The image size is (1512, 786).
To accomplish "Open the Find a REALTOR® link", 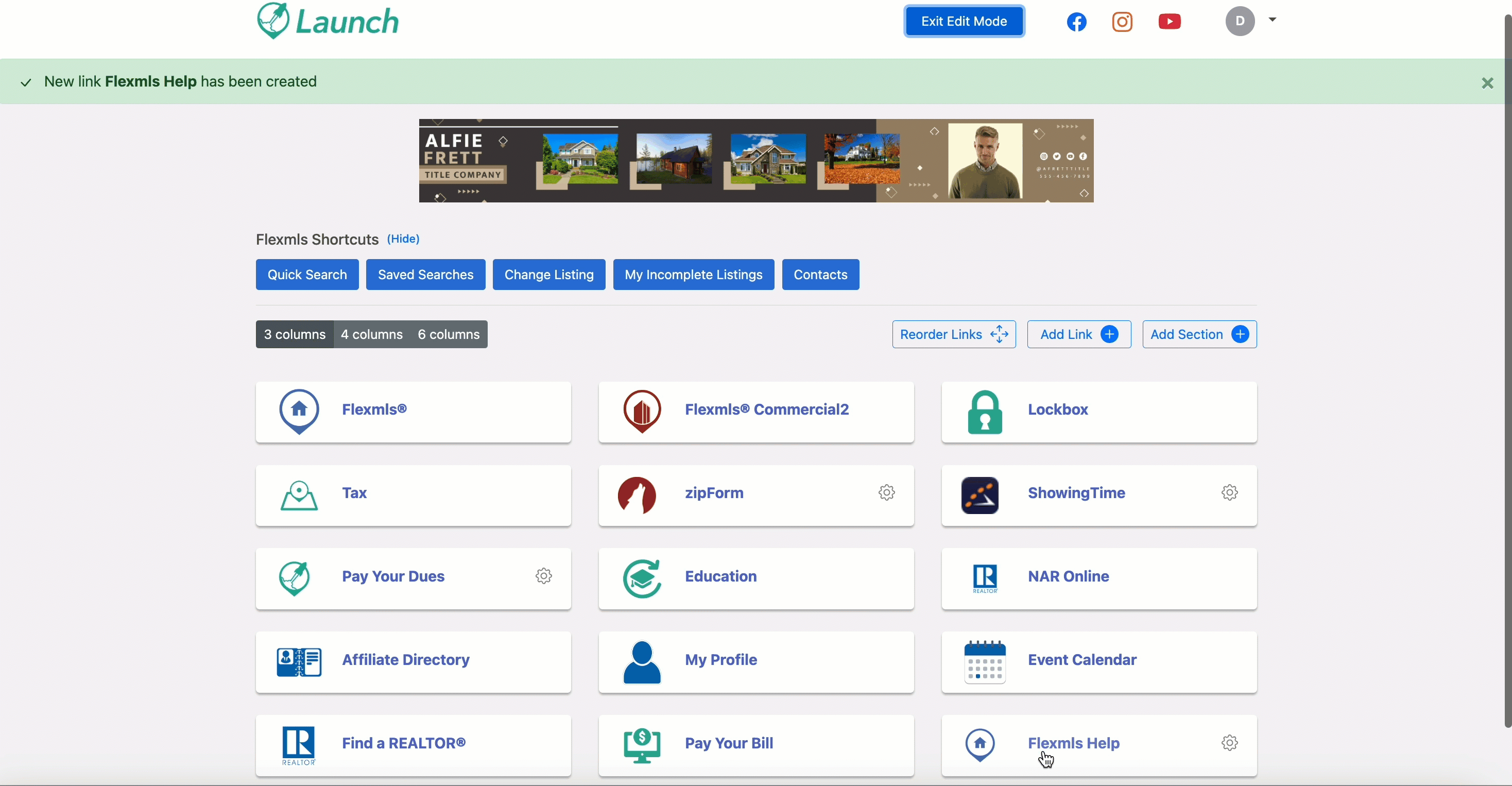I will point(413,745).
